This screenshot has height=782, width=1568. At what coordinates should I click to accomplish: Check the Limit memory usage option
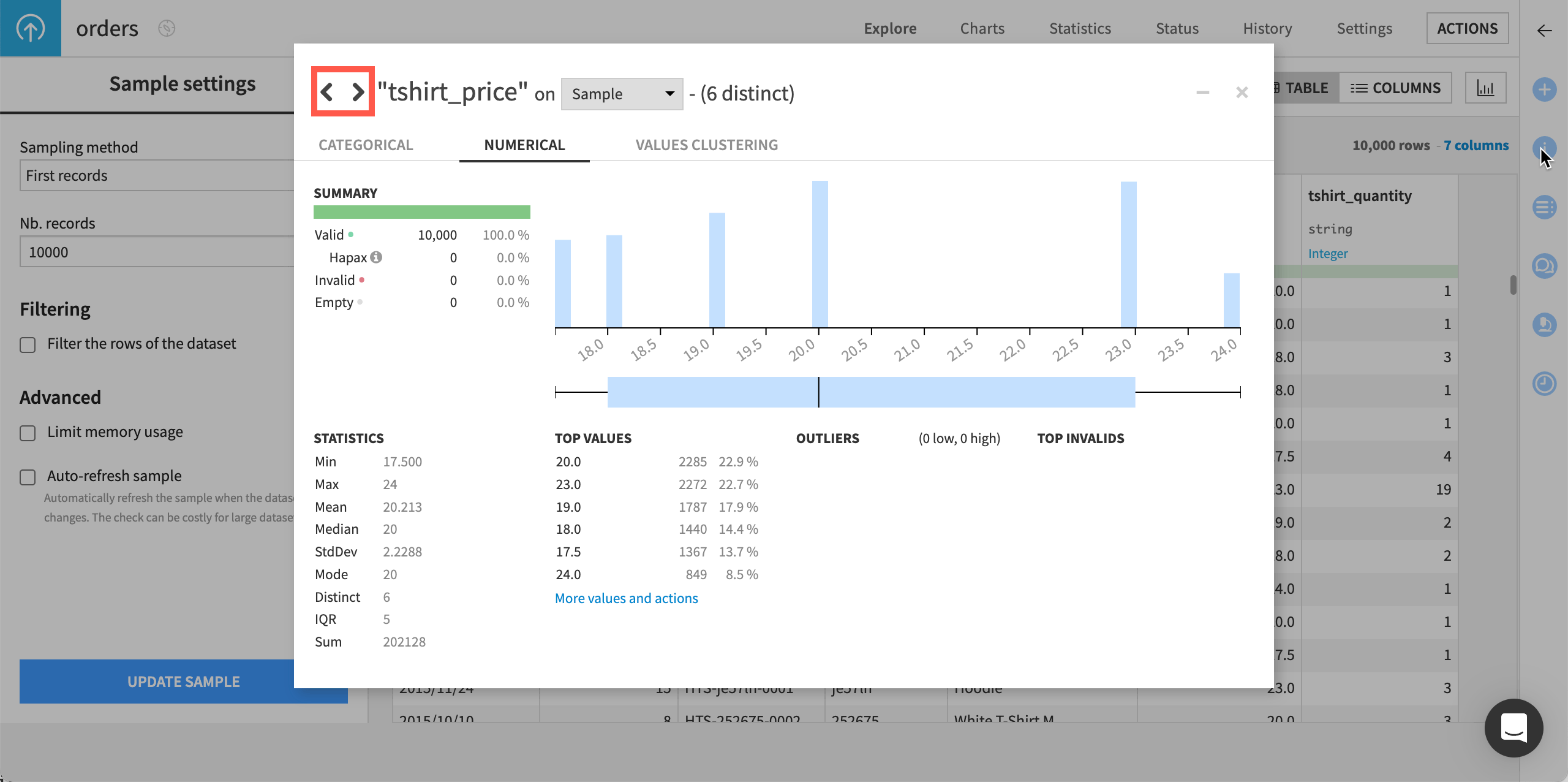point(27,433)
